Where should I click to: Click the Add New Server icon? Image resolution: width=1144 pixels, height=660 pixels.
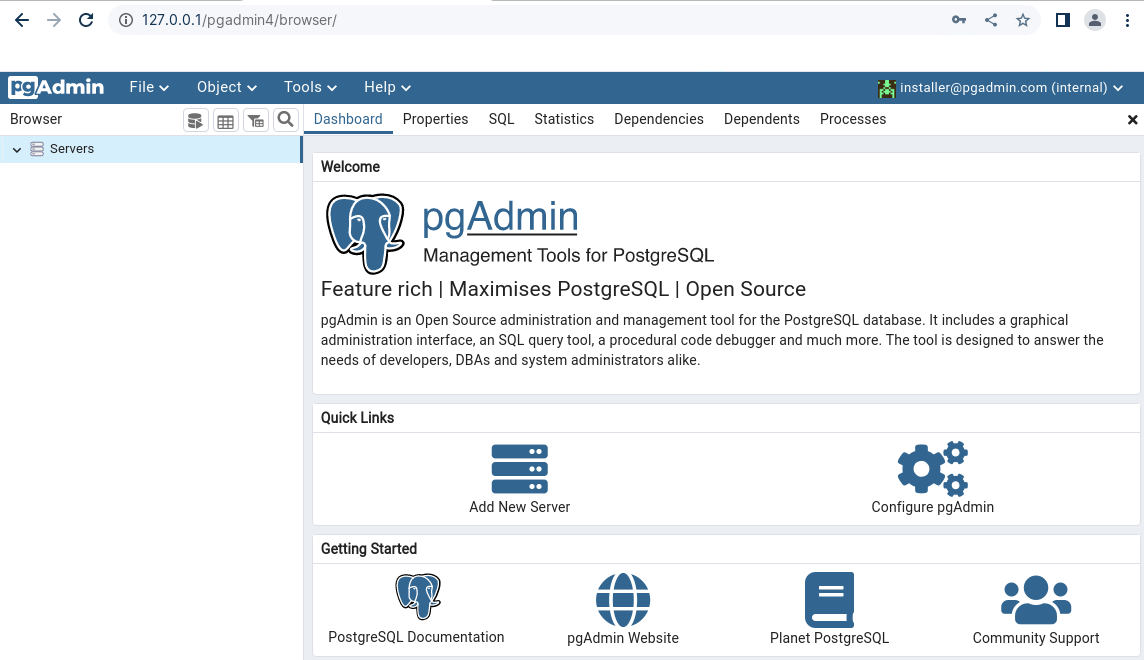coord(519,468)
